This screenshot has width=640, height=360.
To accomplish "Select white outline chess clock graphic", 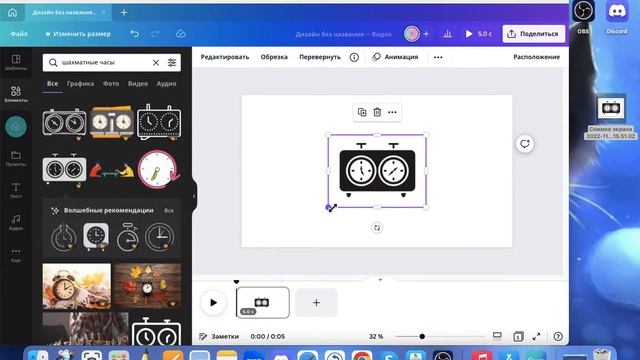I will pyautogui.click(x=64, y=122).
